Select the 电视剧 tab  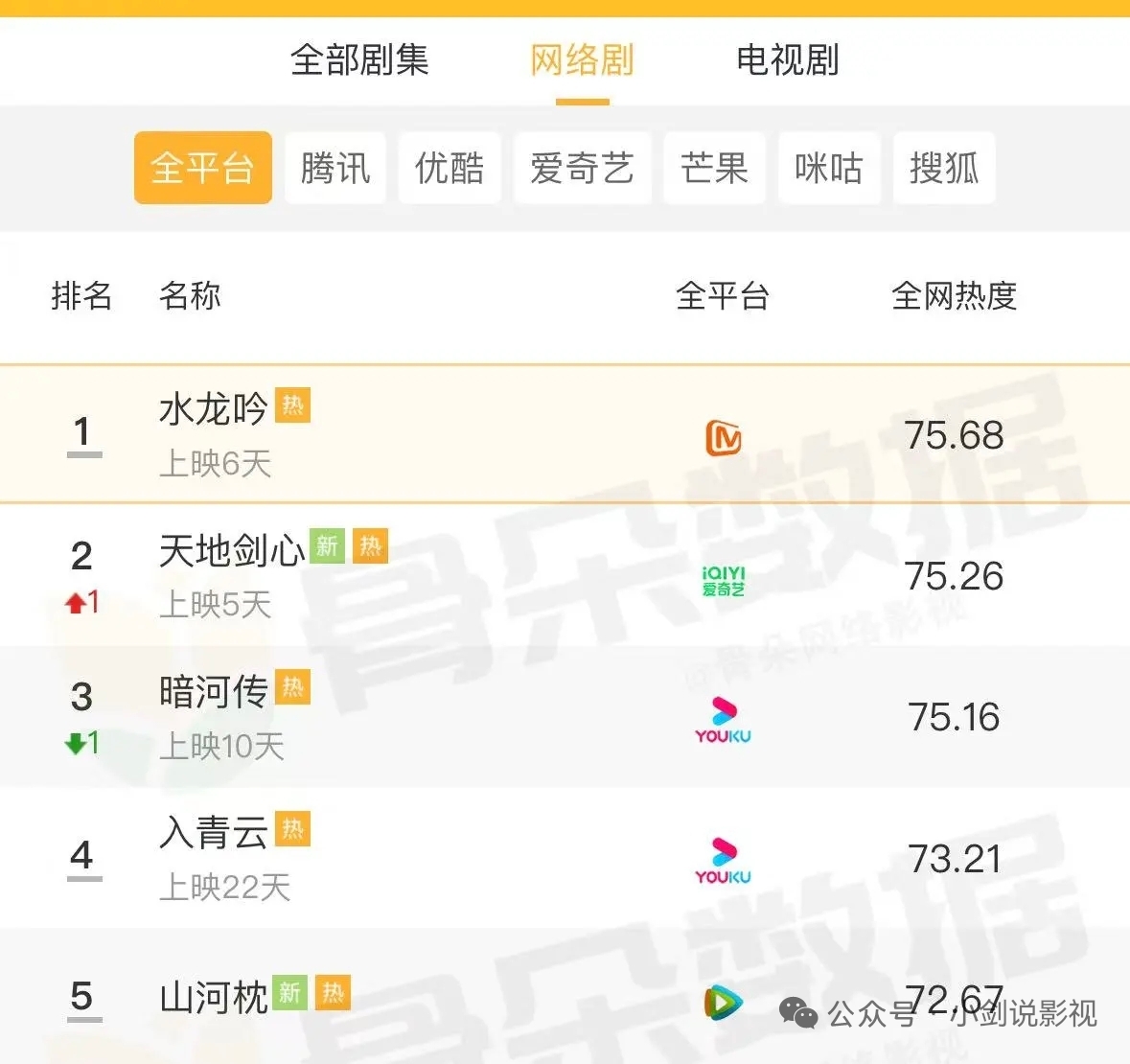(787, 60)
